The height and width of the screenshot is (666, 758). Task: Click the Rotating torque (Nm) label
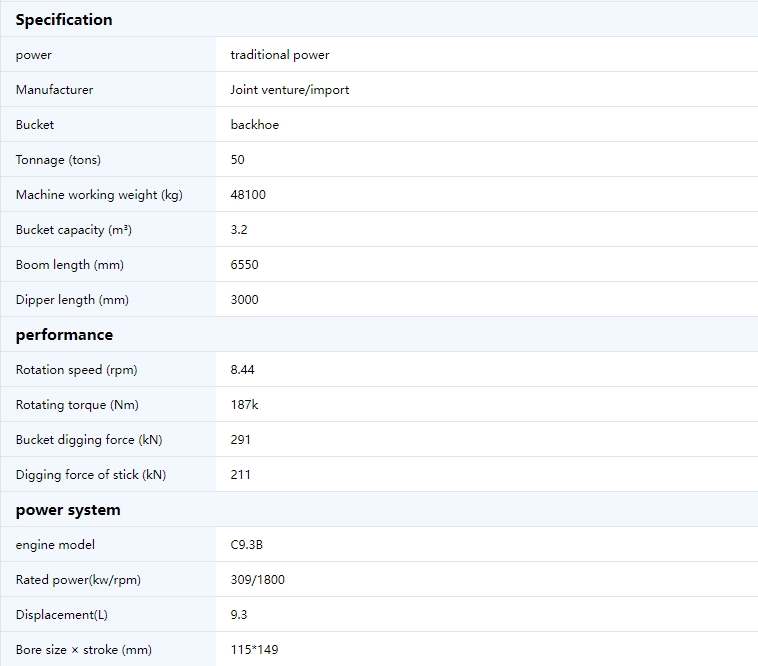point(77,405)
